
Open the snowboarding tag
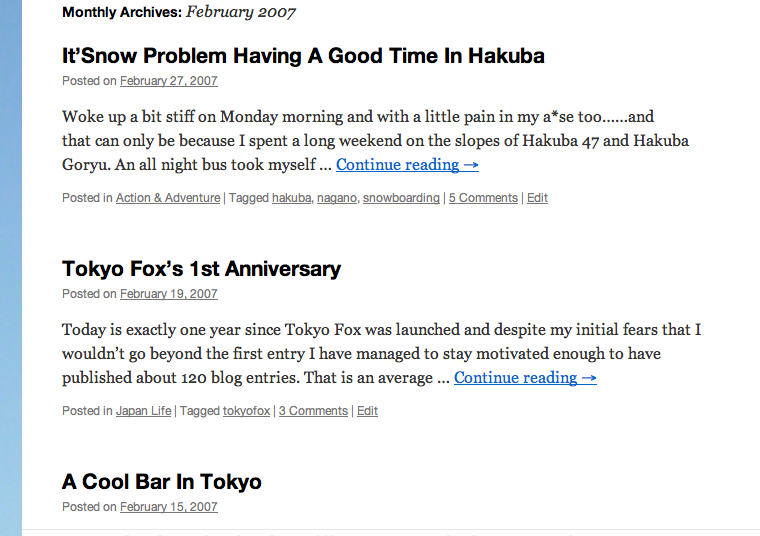tap(401, 198)
